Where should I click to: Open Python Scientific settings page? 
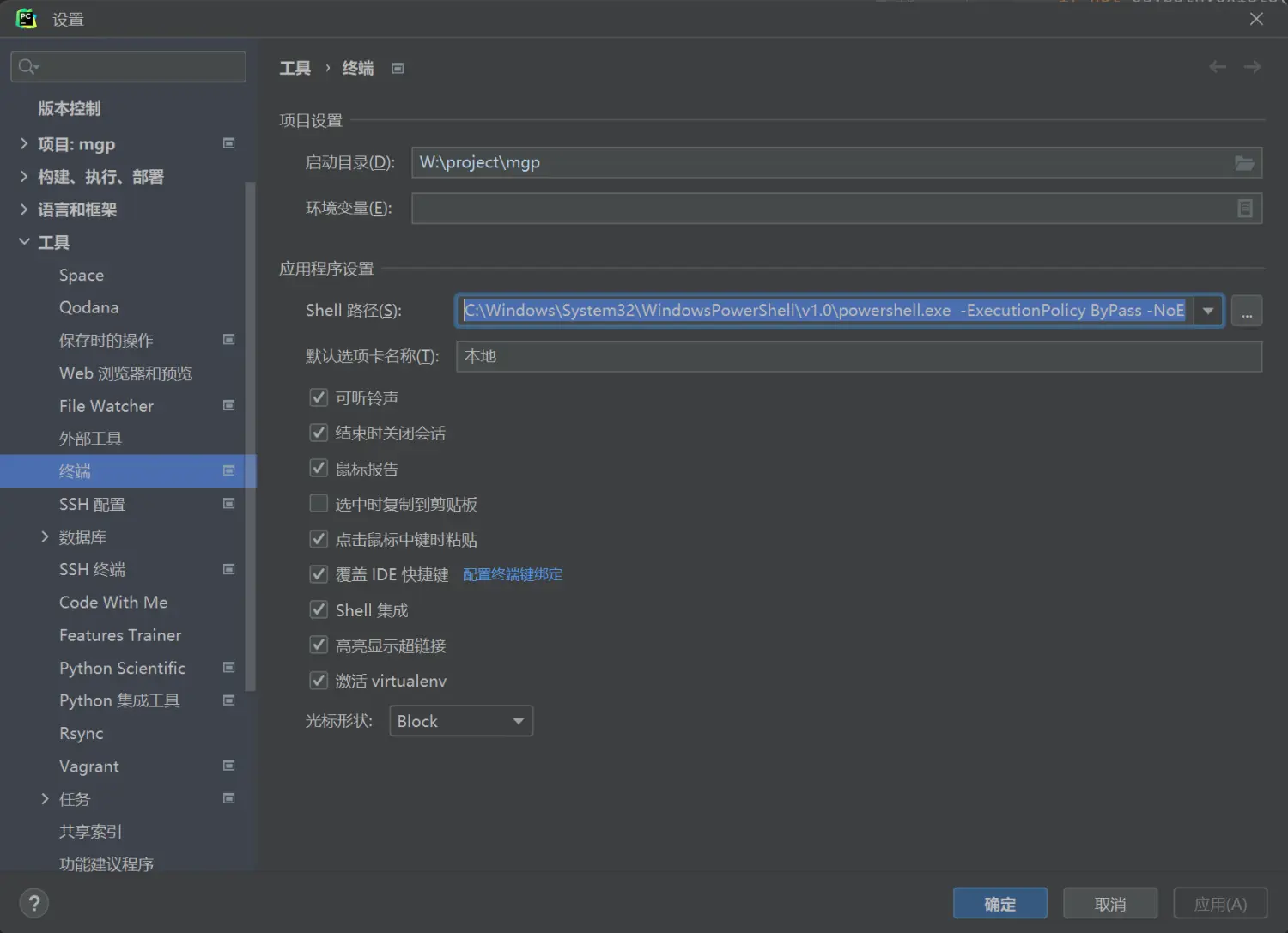pos(122,668)
